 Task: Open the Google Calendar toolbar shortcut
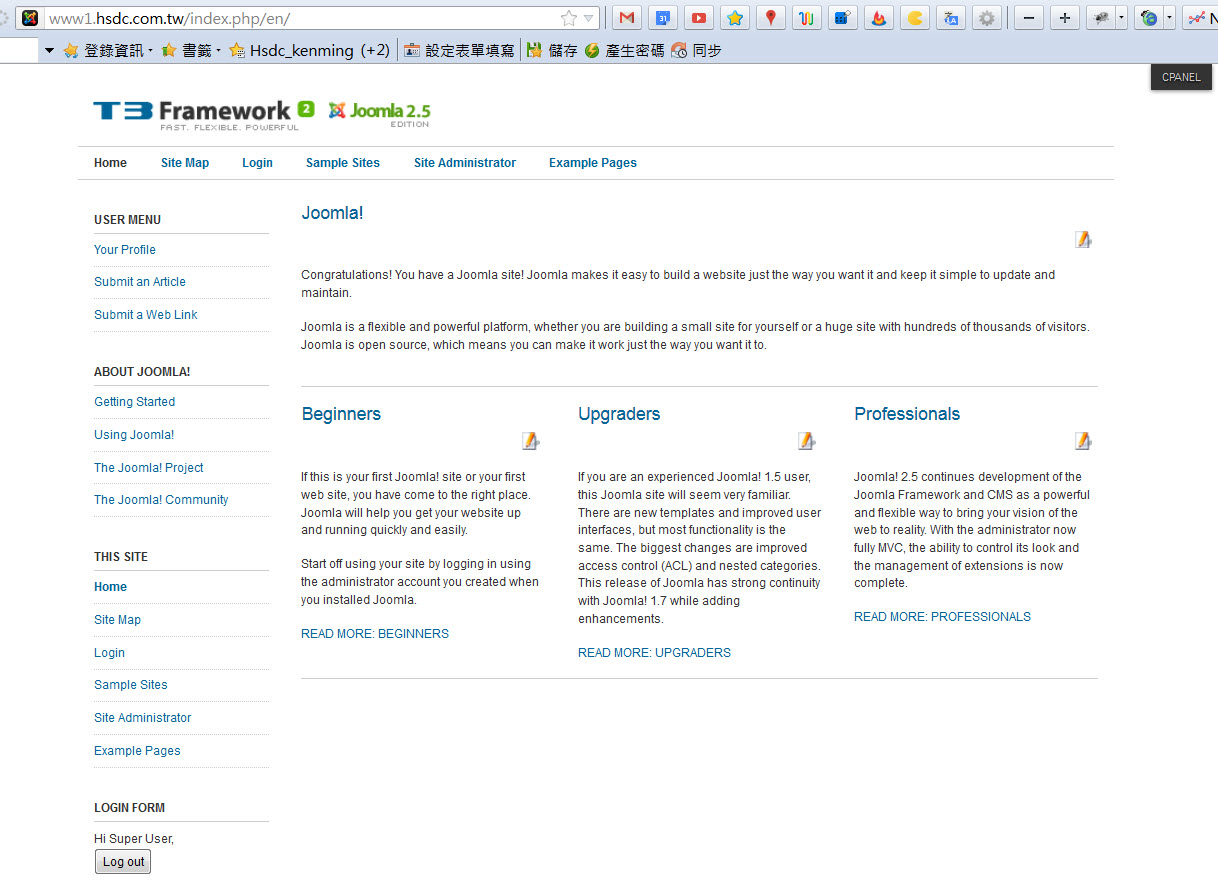pyautogui.click(x=662, y=18)
